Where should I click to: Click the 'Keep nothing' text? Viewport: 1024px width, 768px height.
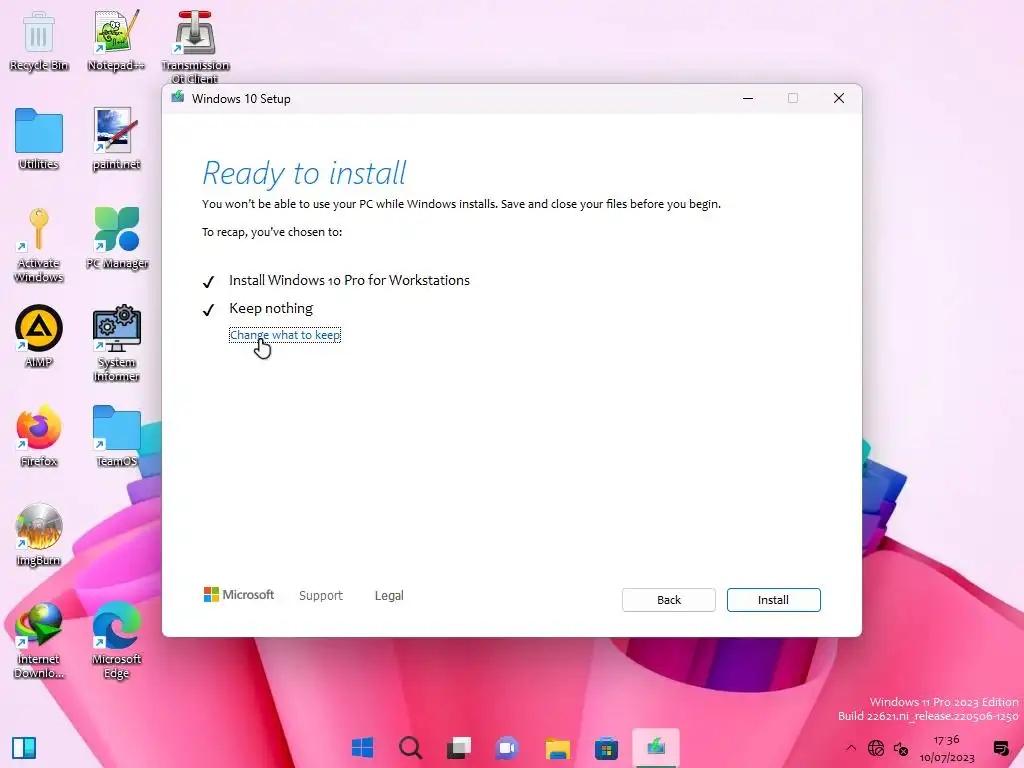pyautogui.click(x=271, y=308)
